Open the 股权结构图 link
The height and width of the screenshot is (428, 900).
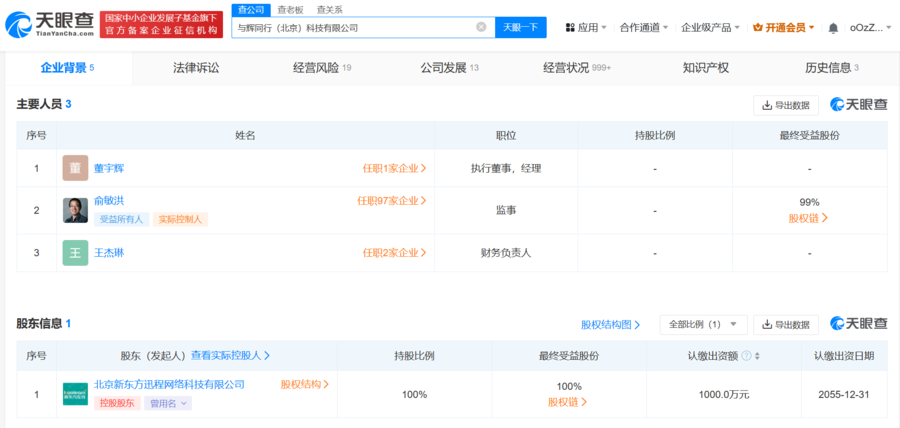pyautogui.click(x=611, y=325)
